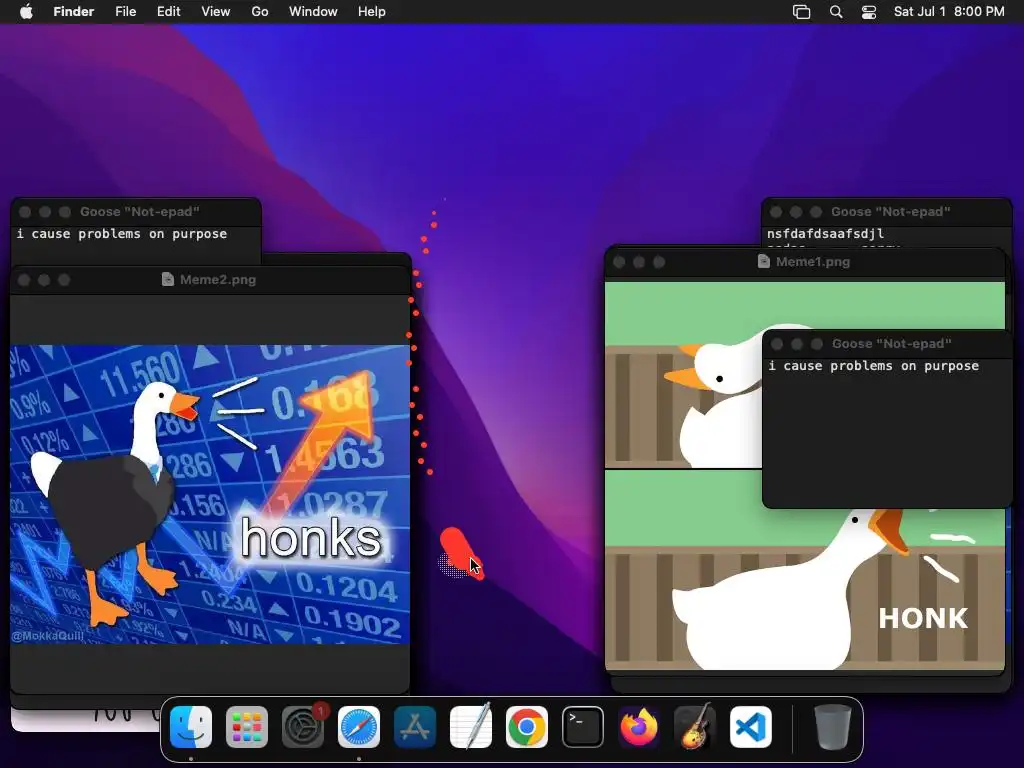Zoom the Meme2.png window
This screenshot has height=768, width=1024.
pyautogui.click(x=64, y=280)
